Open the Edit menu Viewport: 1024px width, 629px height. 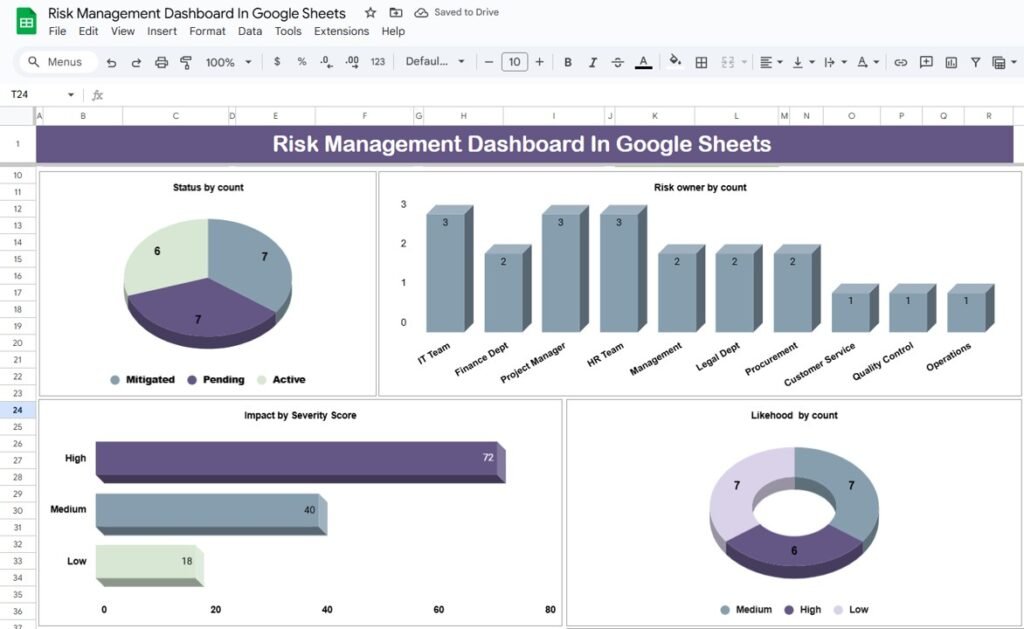point(88,31)
